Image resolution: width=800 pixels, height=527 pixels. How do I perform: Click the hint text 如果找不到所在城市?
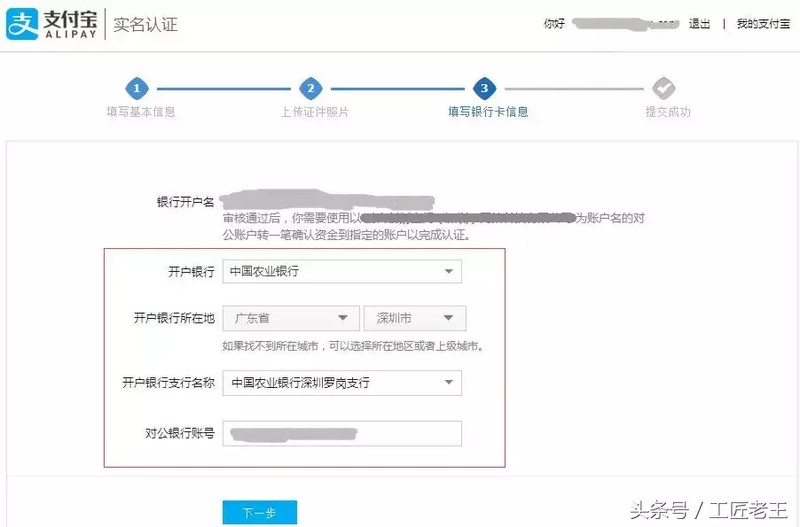(353, 346)
